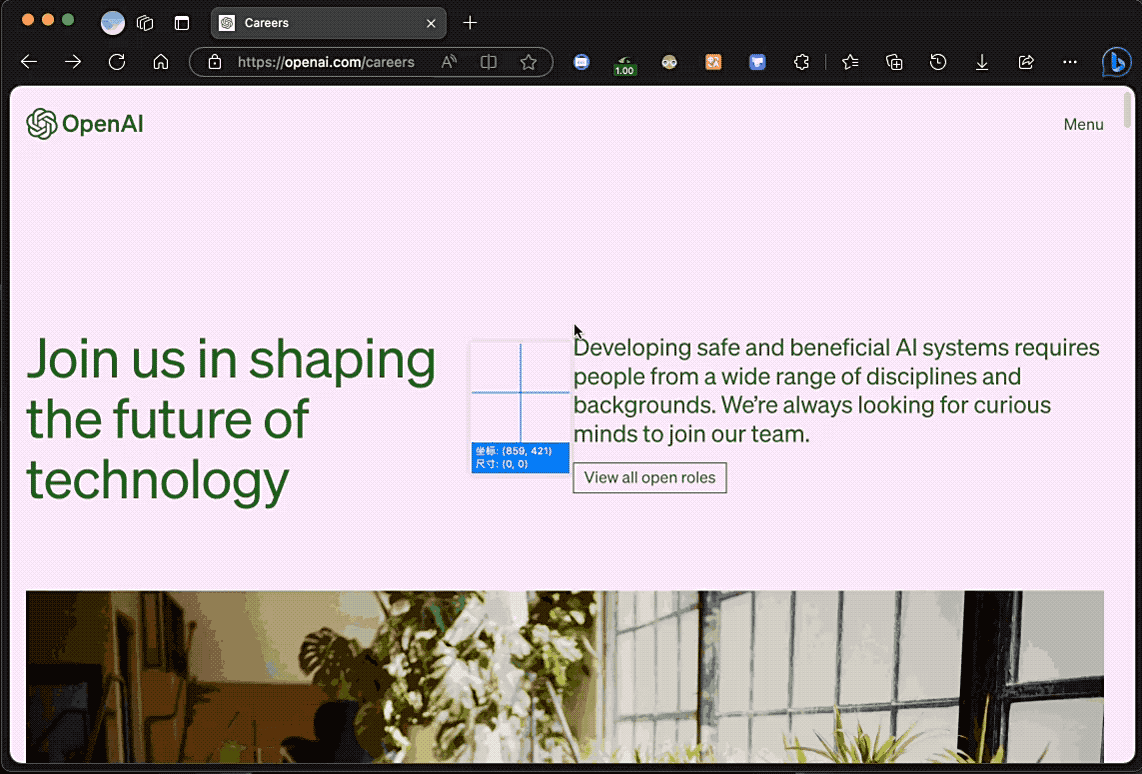Open the Menu on OpenAI site
The image size is (1142, 774).
point(1083,125)
